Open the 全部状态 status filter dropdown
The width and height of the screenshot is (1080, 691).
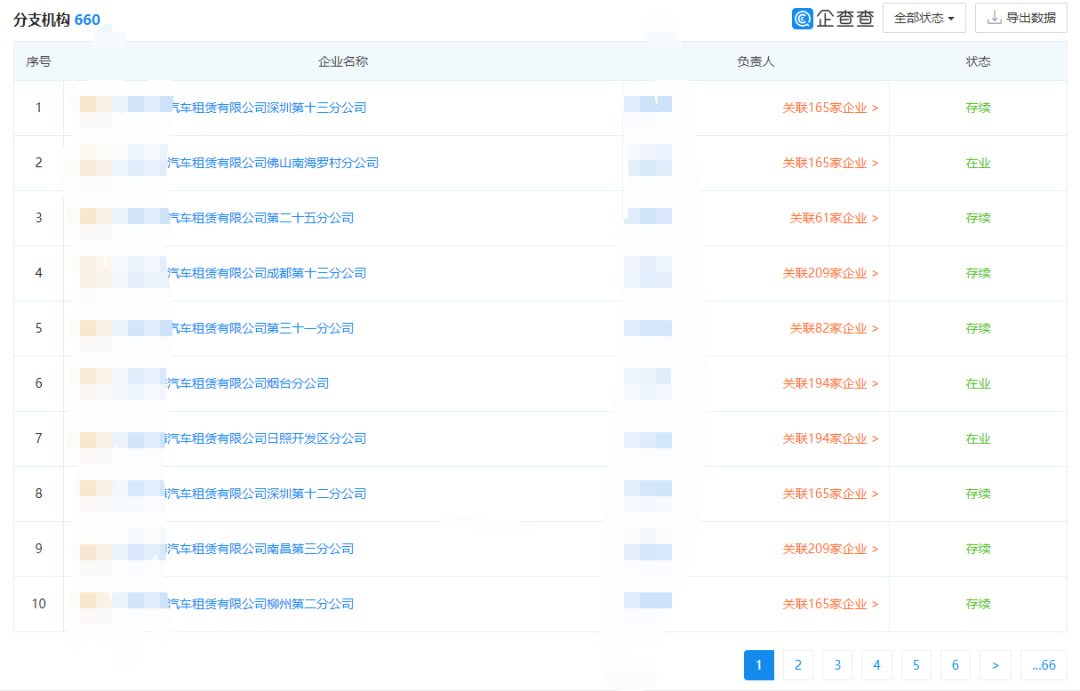(923, 18)
